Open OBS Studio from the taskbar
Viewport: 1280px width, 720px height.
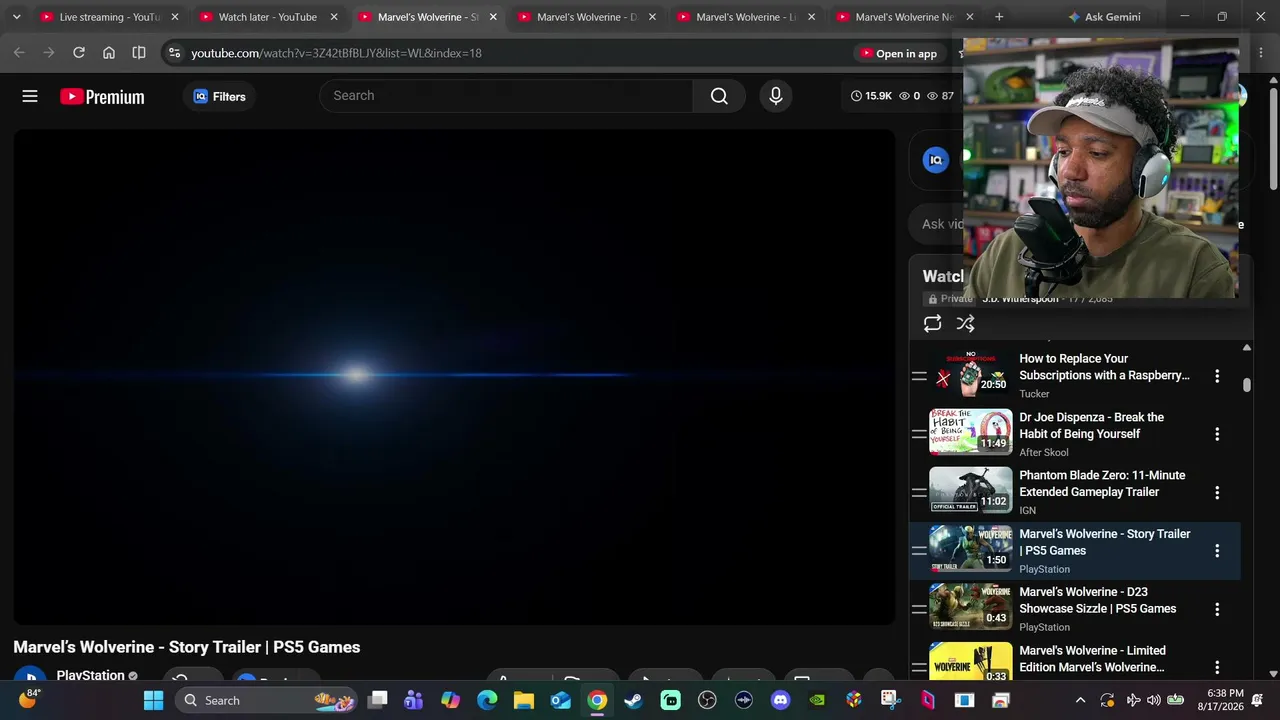(707, 700)
